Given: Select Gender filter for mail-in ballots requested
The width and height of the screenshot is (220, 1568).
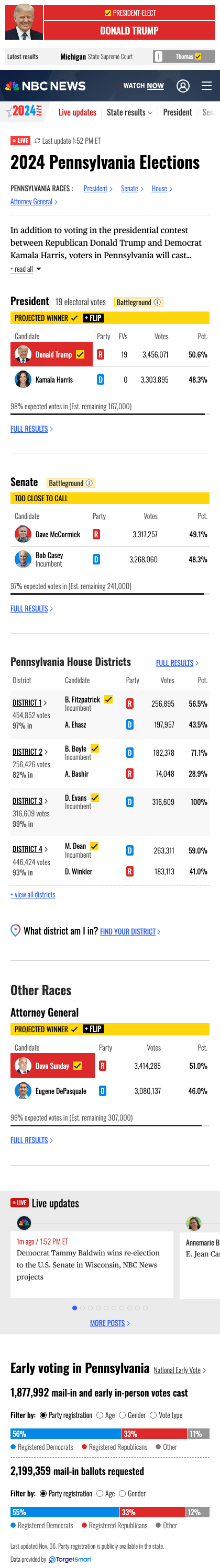Looking at the screenshot, I should coord(132,1493).
